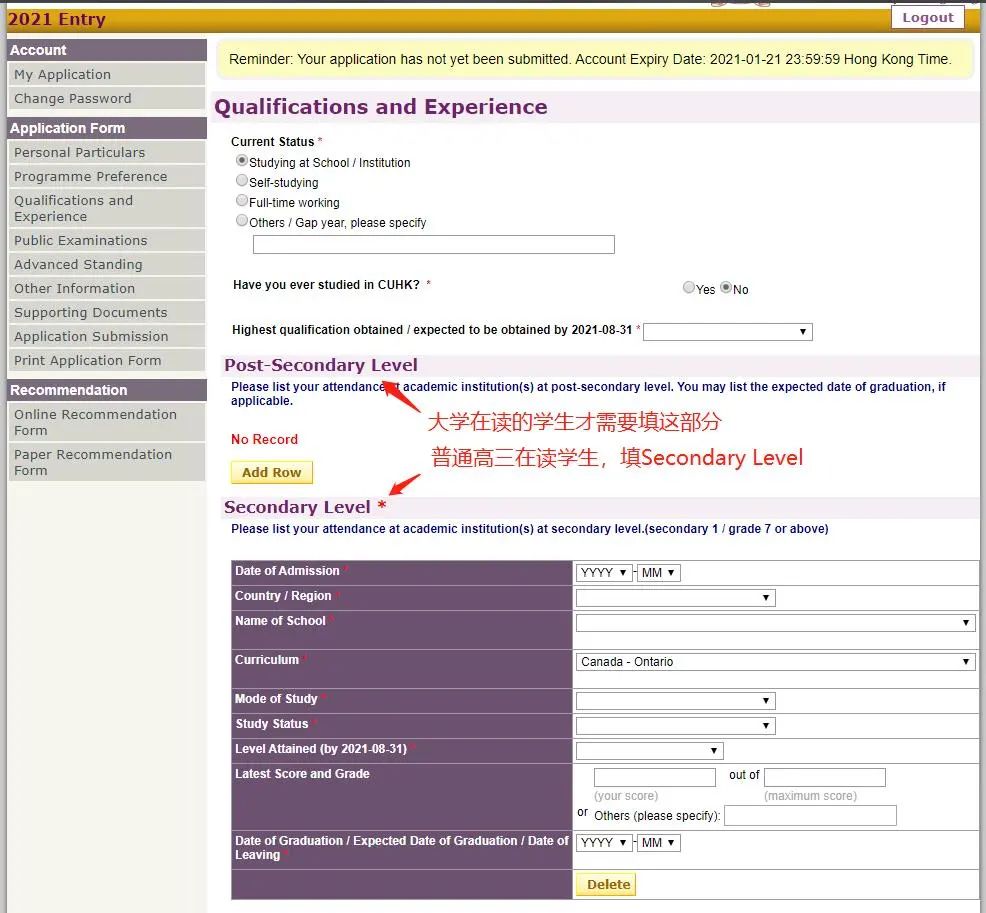Open the Study Status dropdown
Image resolution: width=986 pixels, height=913 pixels.
(x=675, y=726)
